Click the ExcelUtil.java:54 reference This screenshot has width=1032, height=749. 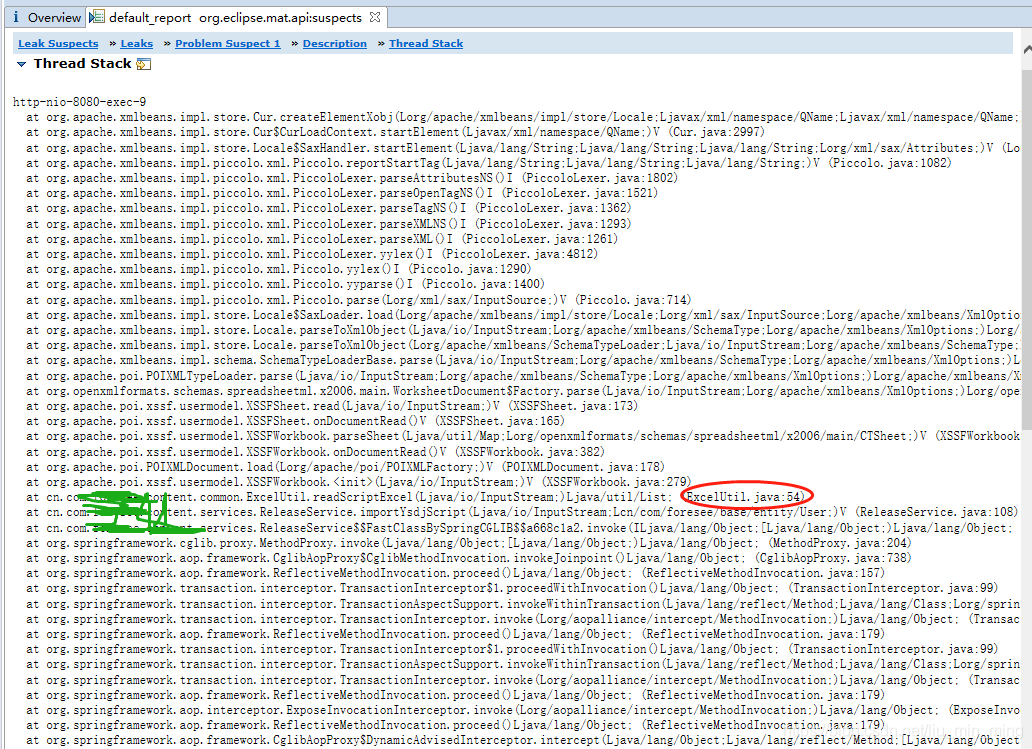pos(746,498)
